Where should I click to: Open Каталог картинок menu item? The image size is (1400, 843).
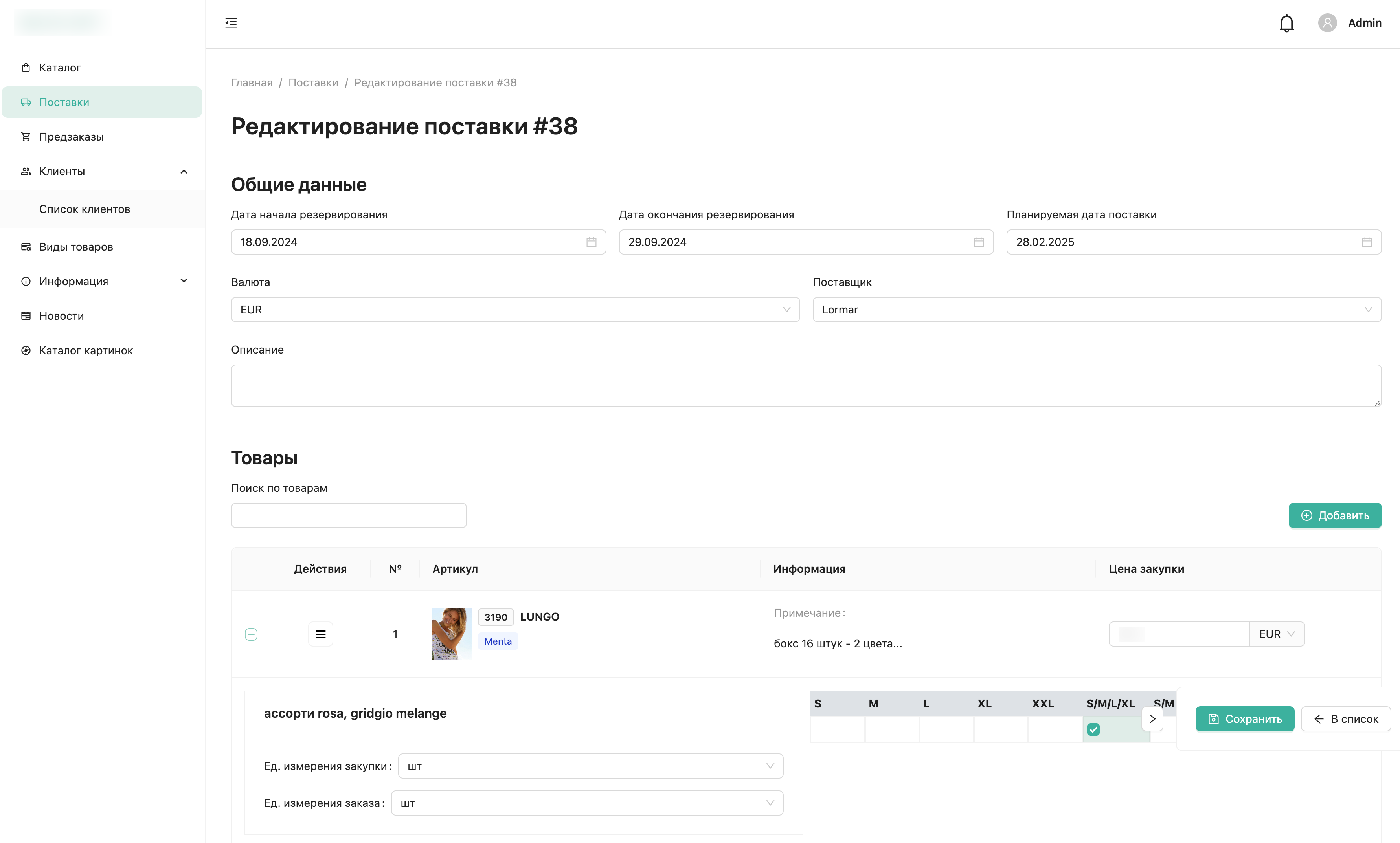(x=86, y=350)
